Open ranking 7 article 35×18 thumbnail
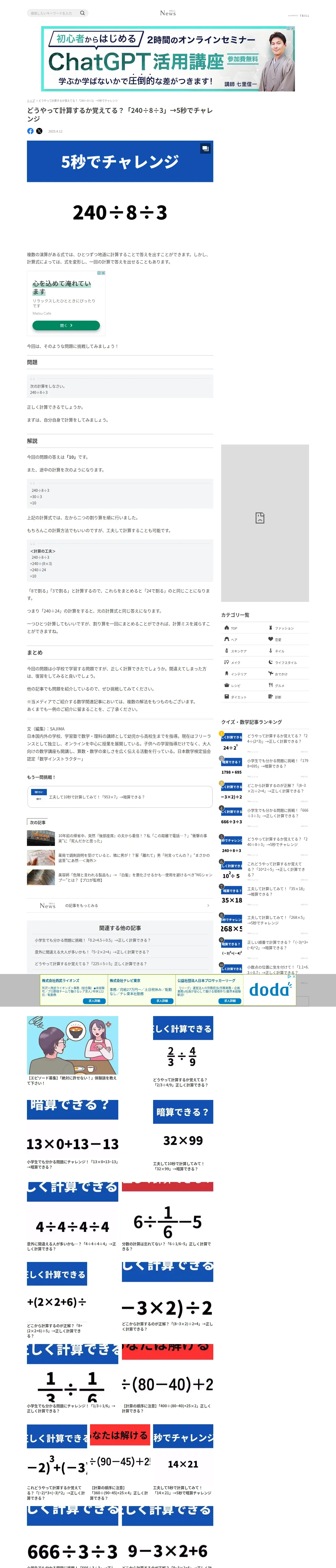336x1568 pixels. pyautogui.click(x=232, y=896)
